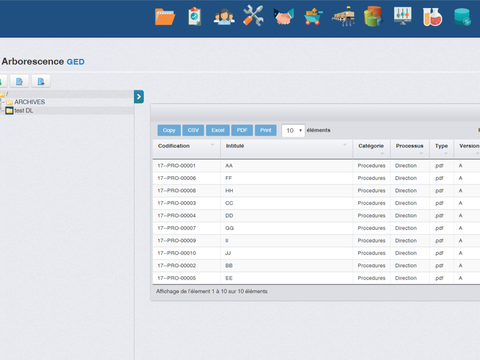Open the handshake partners module

pyautogui.click(x=284, y=16)
